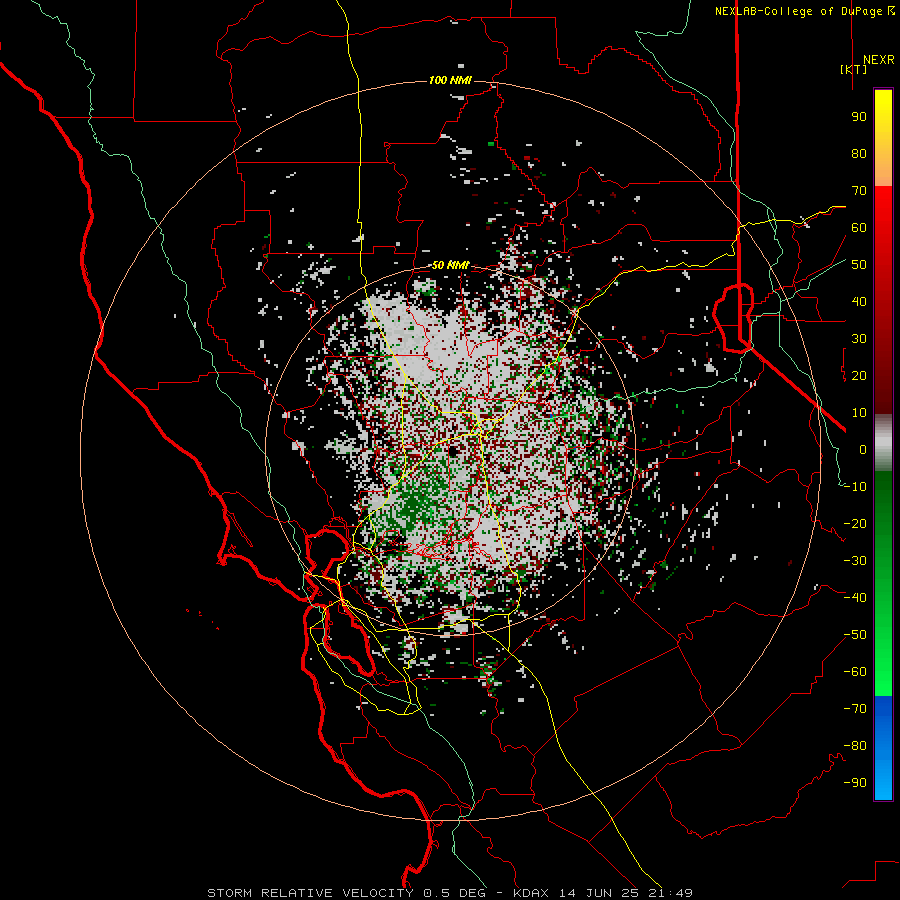
Task: Click the -40 knot scale label
Action: [855, 598]
